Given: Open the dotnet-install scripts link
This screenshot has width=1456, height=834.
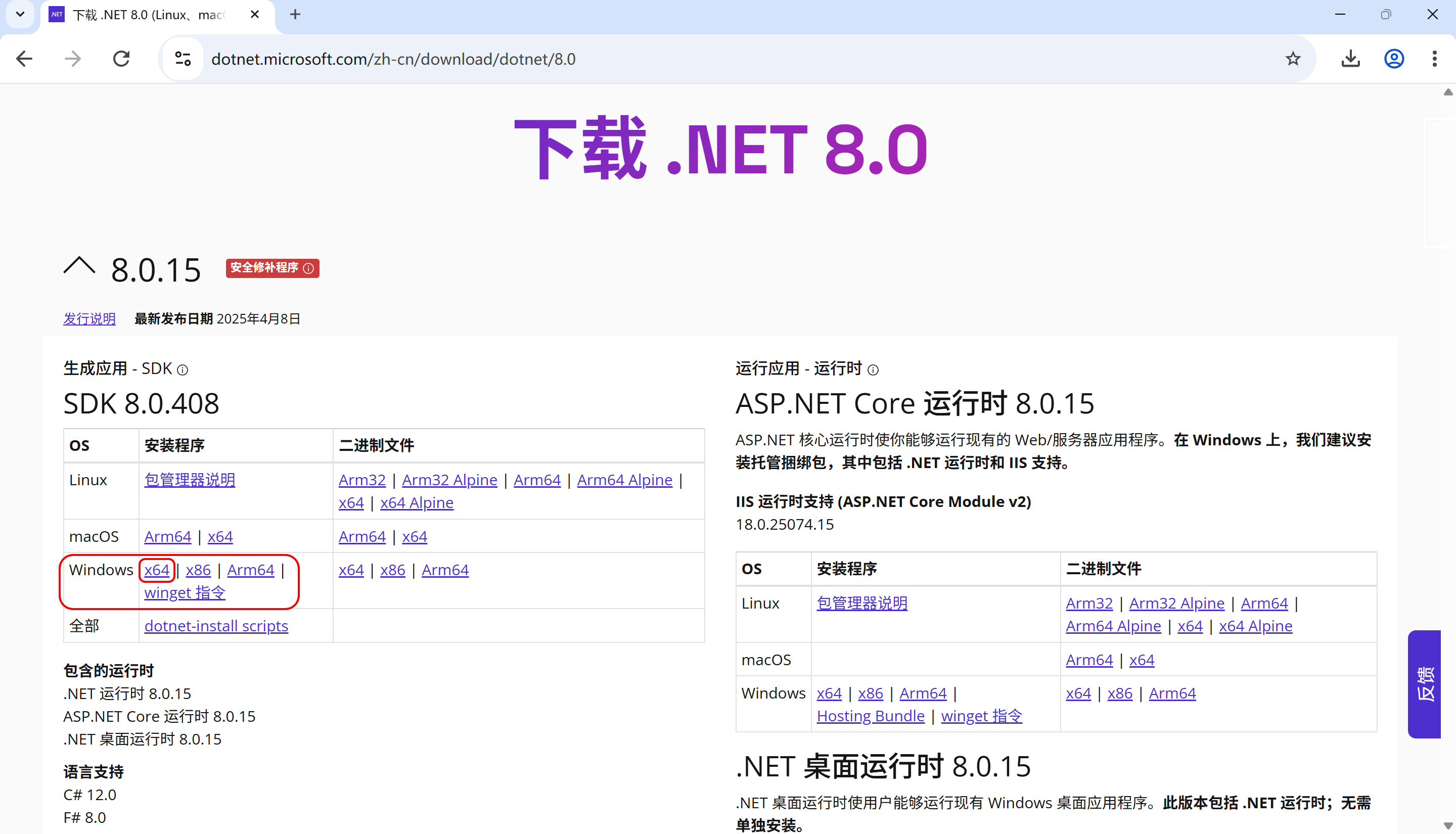Looking at the screenshot, I should pyautogui.click(x=216, y=626).
